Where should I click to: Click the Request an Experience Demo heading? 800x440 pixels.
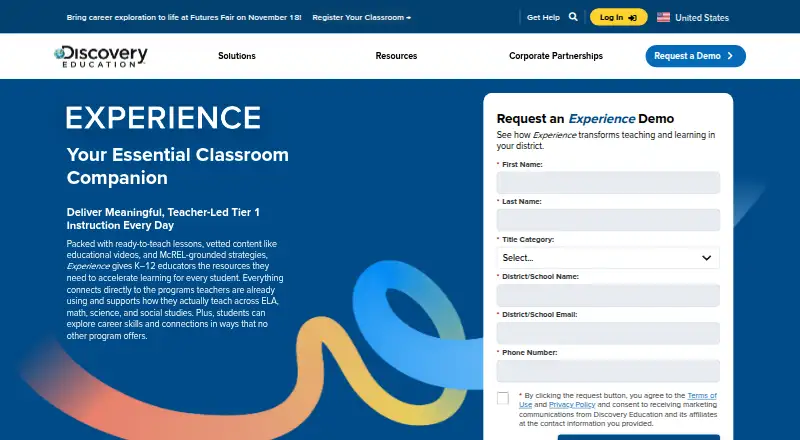coord(585,118)
